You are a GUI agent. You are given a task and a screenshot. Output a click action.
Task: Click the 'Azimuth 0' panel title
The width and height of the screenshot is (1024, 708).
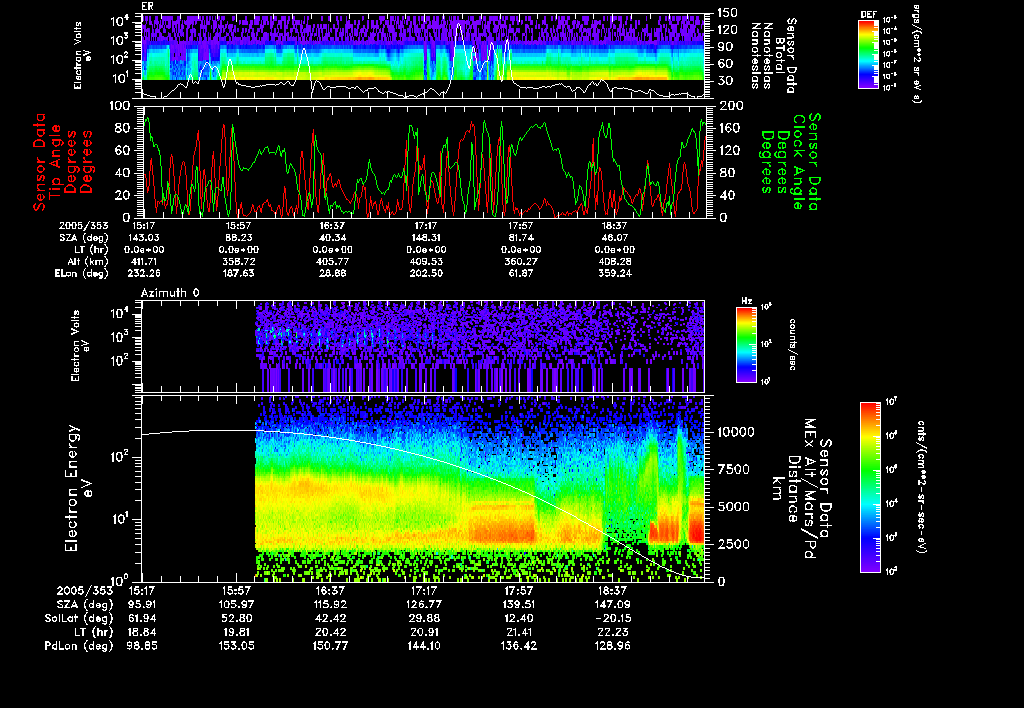170,293
